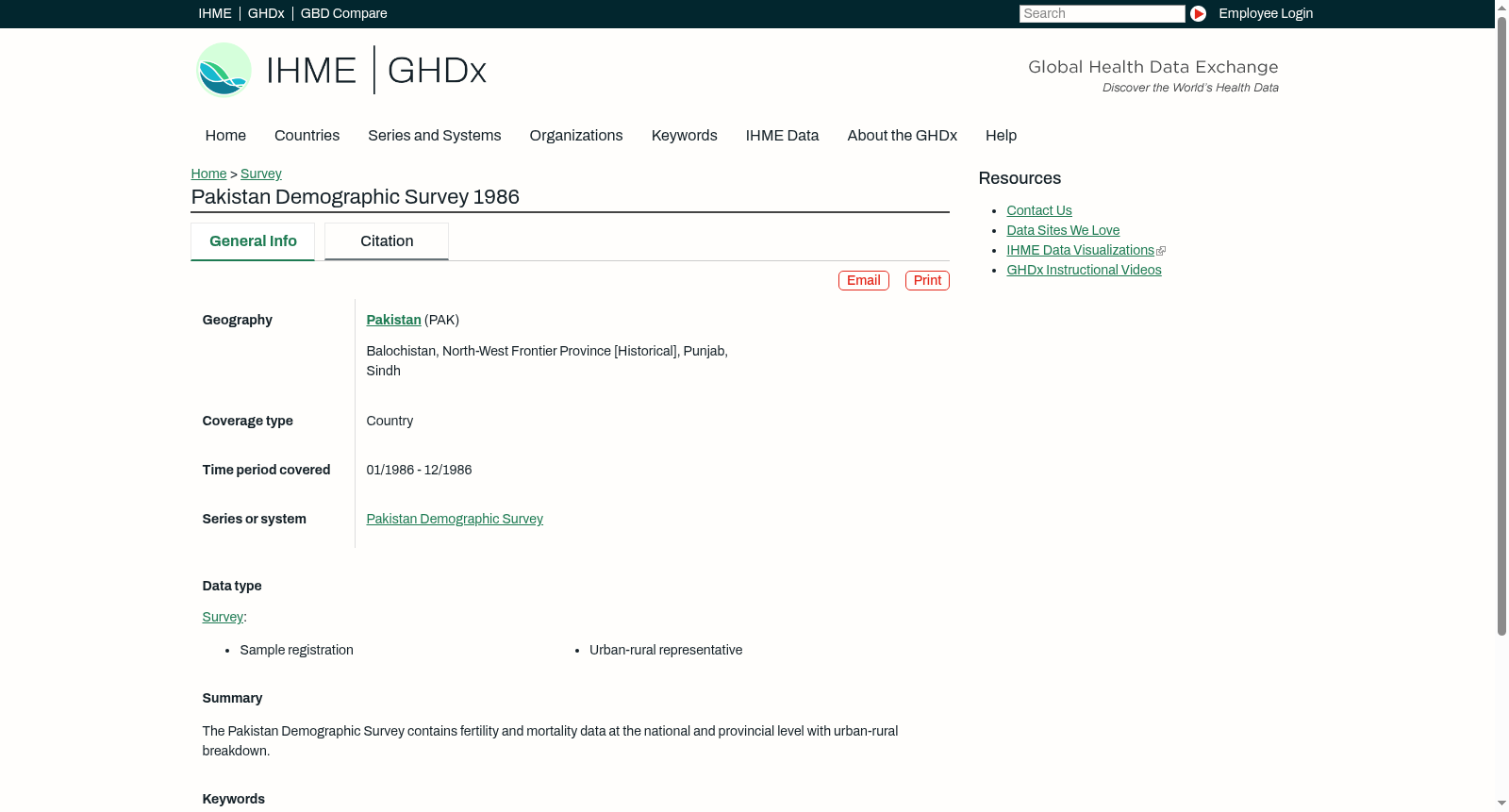Open GBD Compare in top bar

(344, 13)
